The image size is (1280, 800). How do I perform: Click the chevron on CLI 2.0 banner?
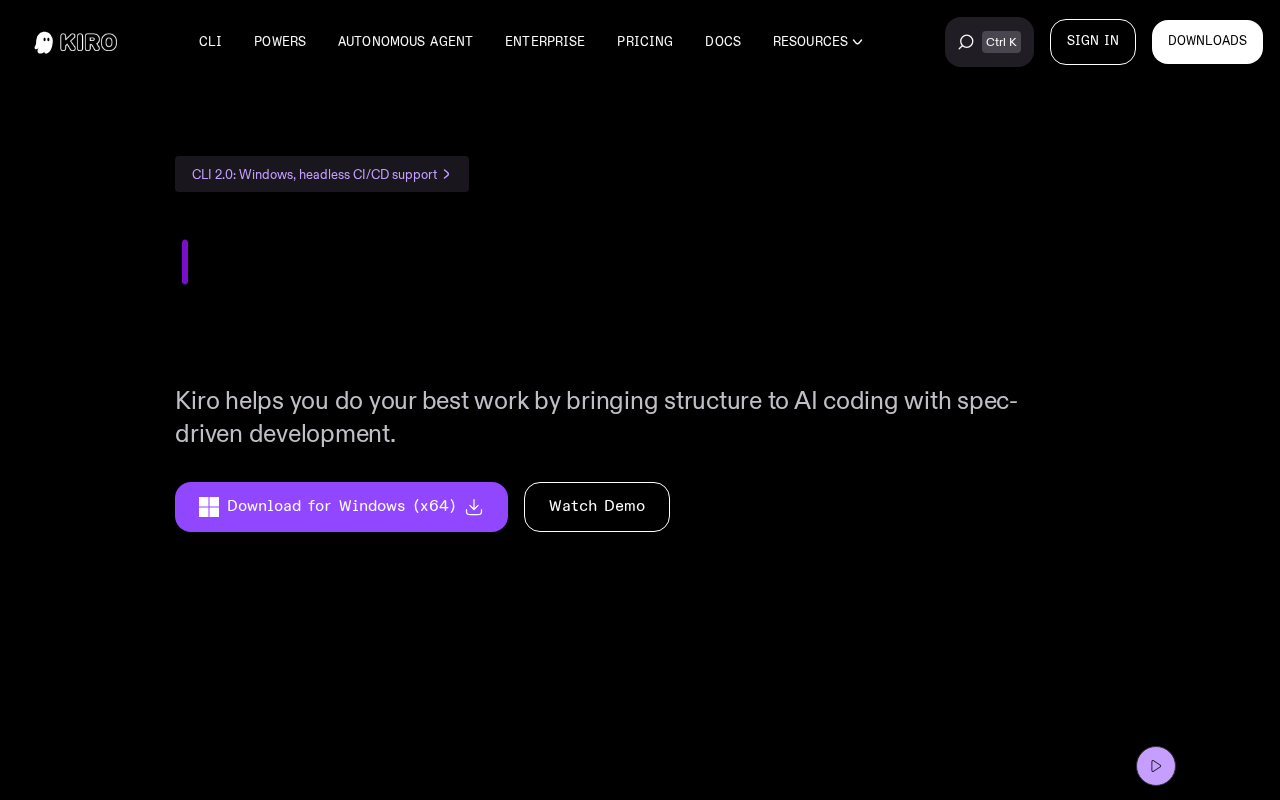(446, 174)
